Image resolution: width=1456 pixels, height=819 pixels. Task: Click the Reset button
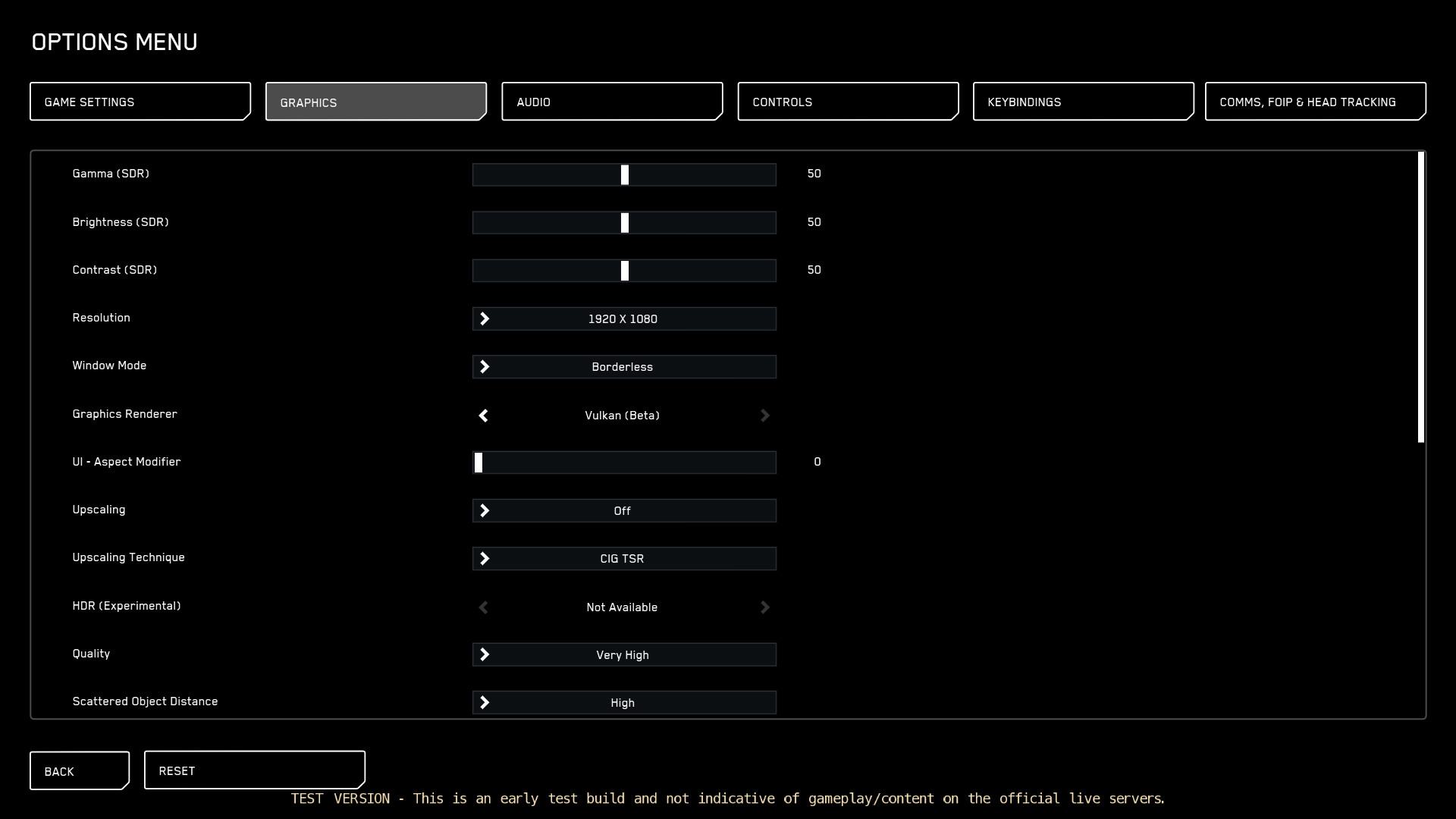point(254,770)
